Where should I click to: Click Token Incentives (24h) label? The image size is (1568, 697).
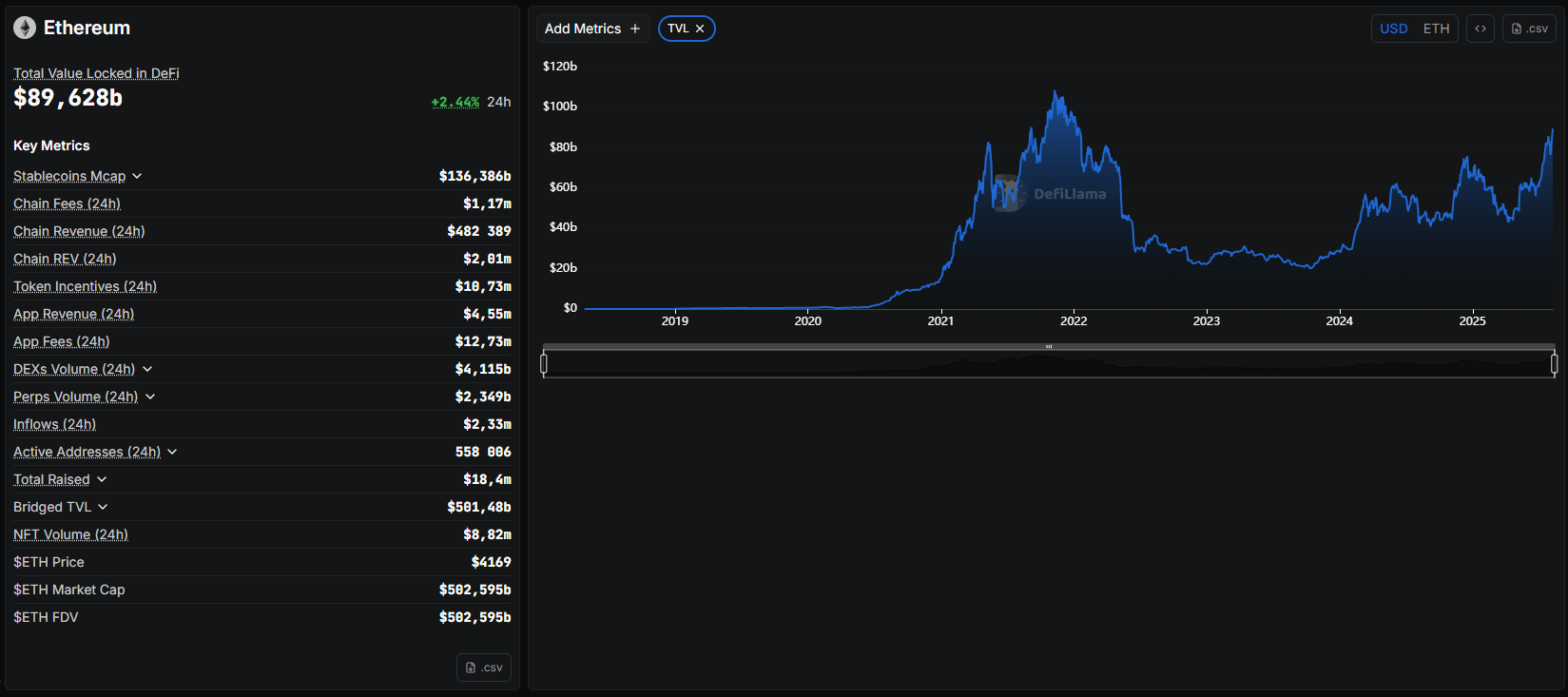pyautogui.click(x=85, y=286)
